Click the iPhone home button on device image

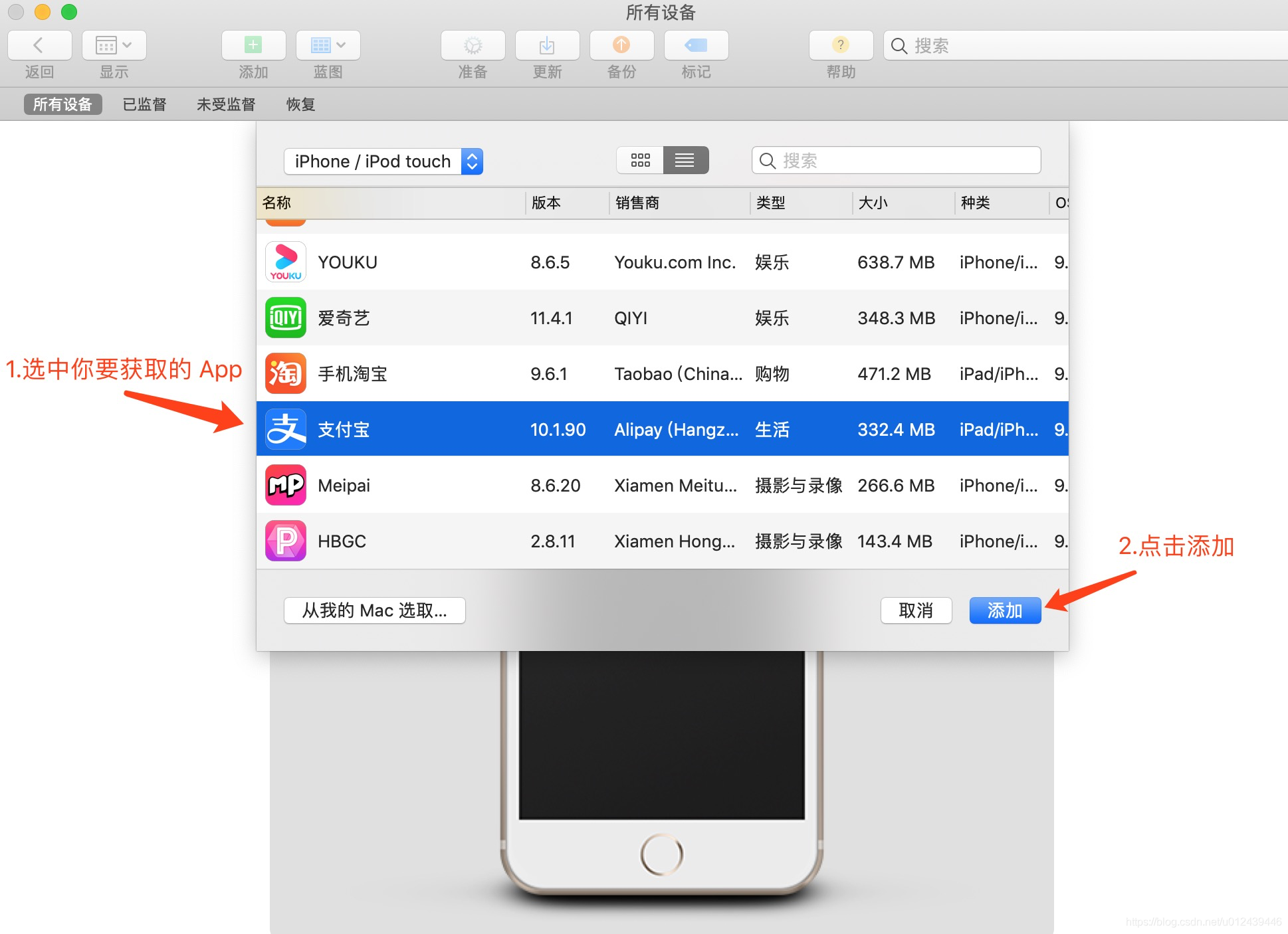pyautogui.click(x=661, y=854)
